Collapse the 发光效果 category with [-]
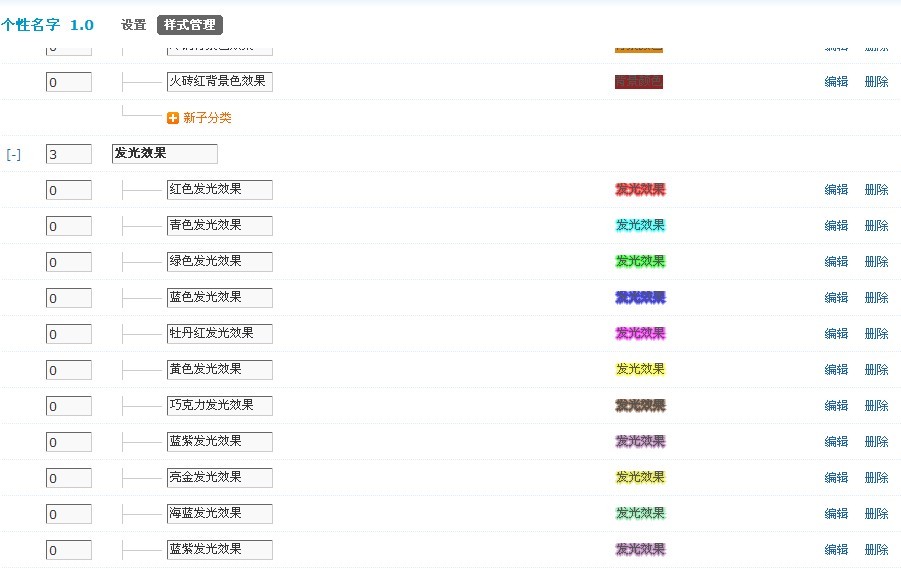Image resolution: width=901 pixels, height=569 pixels. (x=14, y=154)
